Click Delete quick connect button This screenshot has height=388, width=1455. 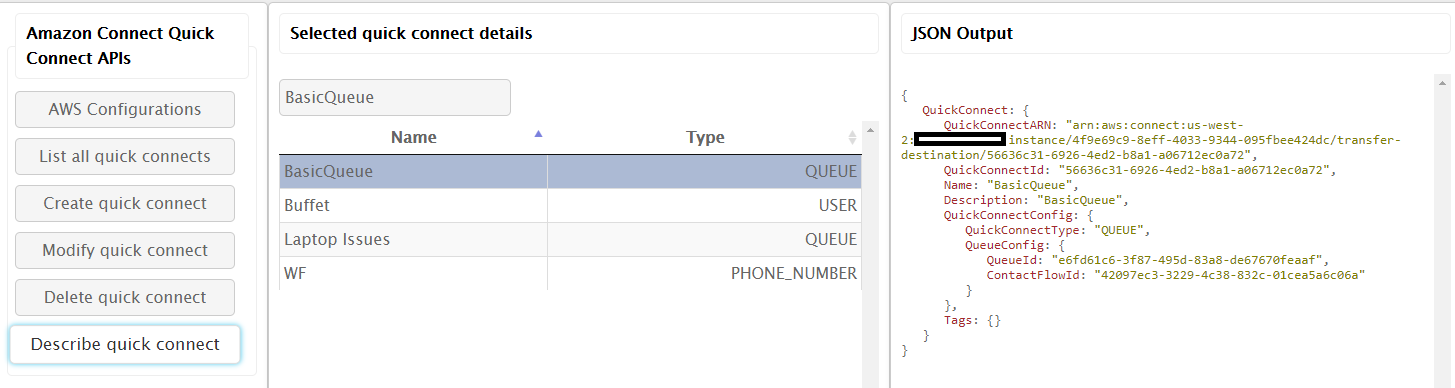coord(125,298)
